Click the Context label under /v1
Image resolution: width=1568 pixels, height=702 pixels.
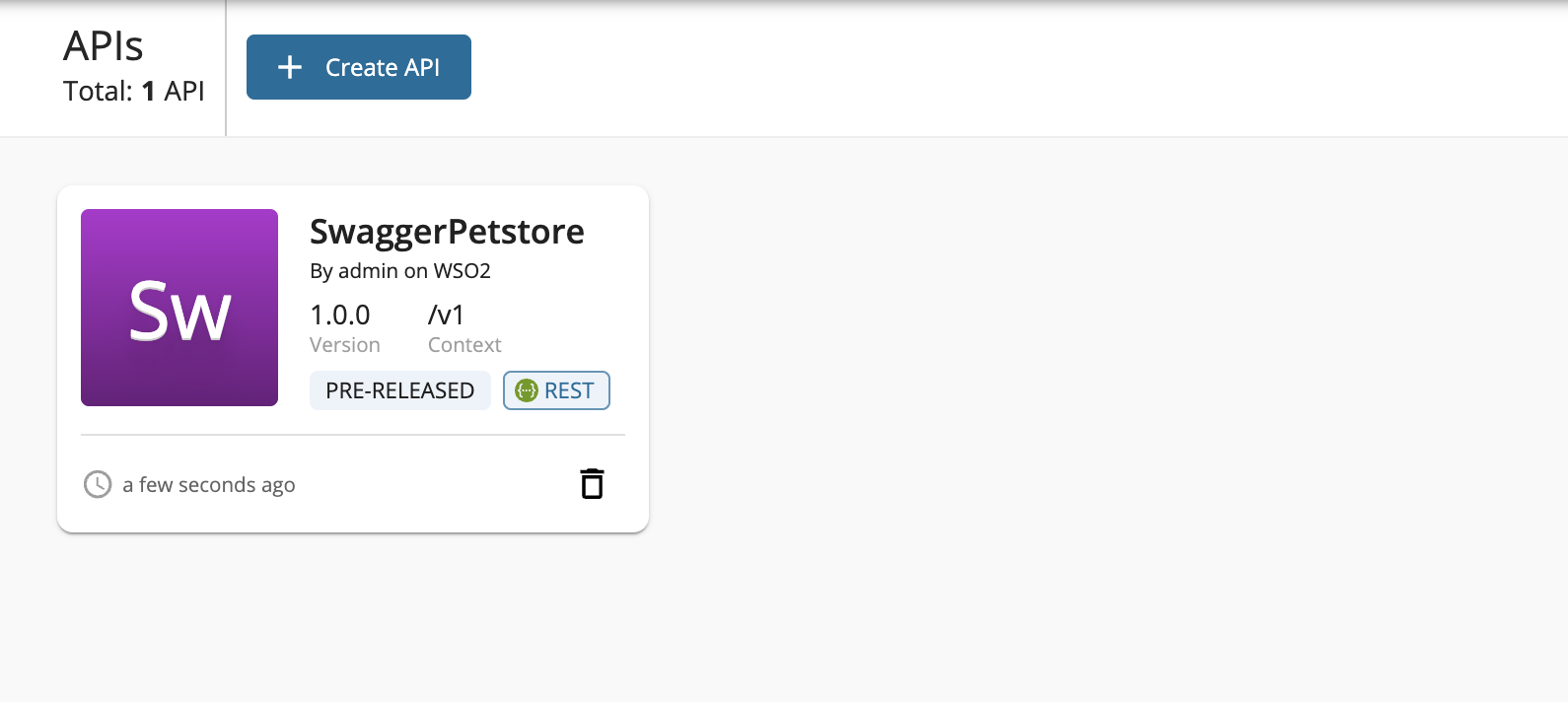click(464, 345)
